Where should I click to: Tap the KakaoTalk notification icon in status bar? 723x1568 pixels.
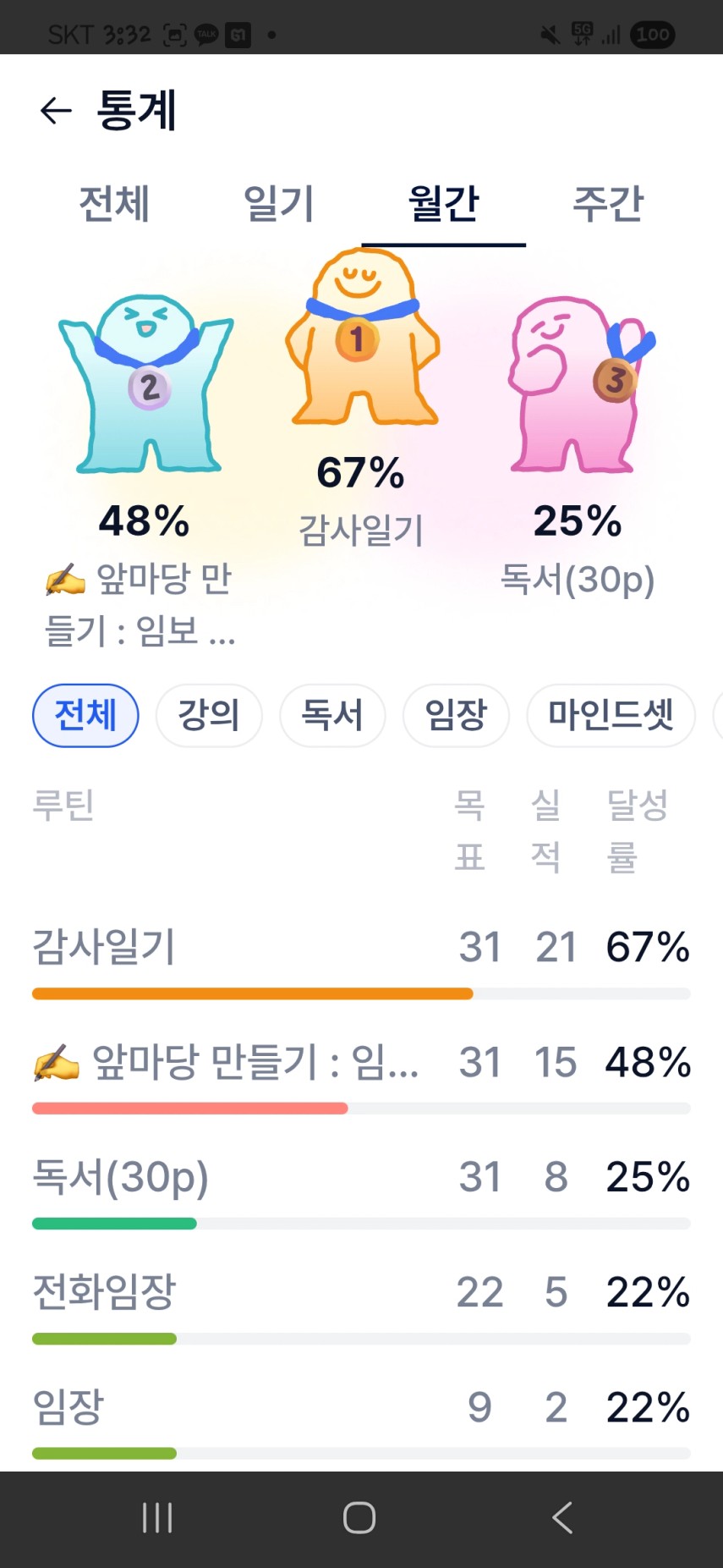tap(206, 35)
